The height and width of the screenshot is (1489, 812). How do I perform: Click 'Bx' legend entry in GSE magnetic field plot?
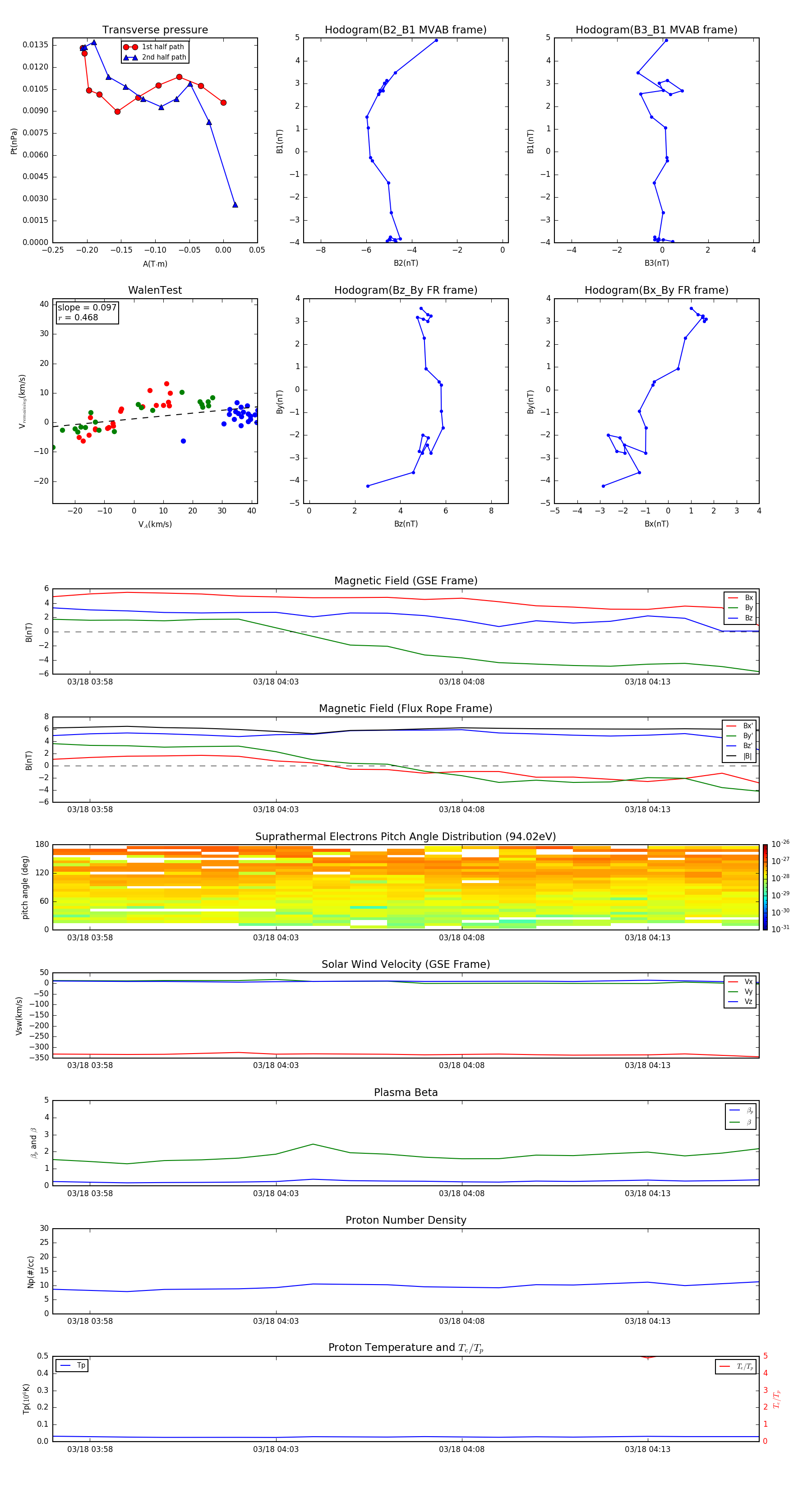click(741, 598)
